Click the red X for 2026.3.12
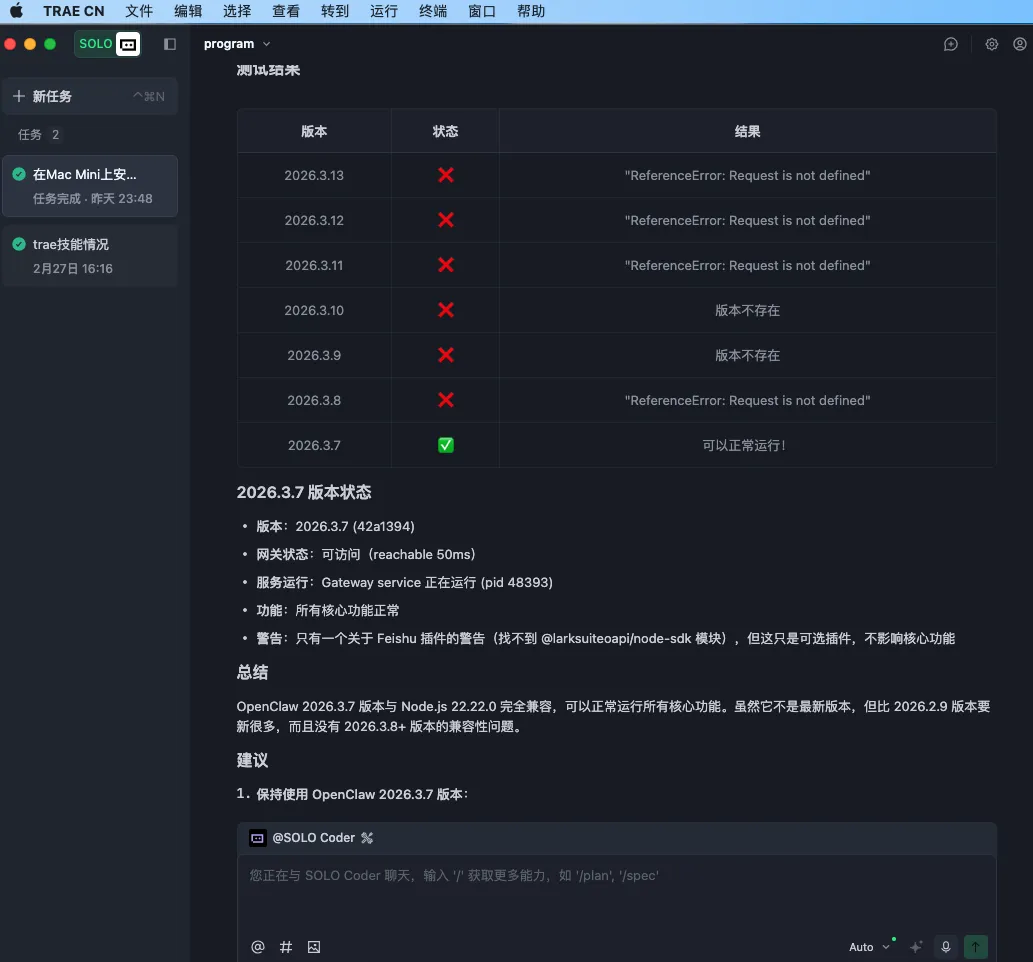 coord(445,220)
